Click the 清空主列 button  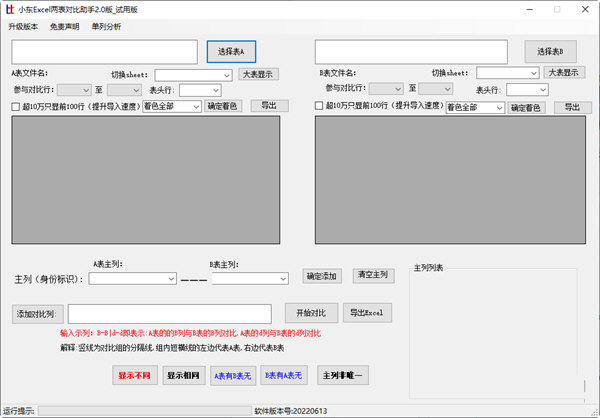pyautogui.click(x=373, y=275)
